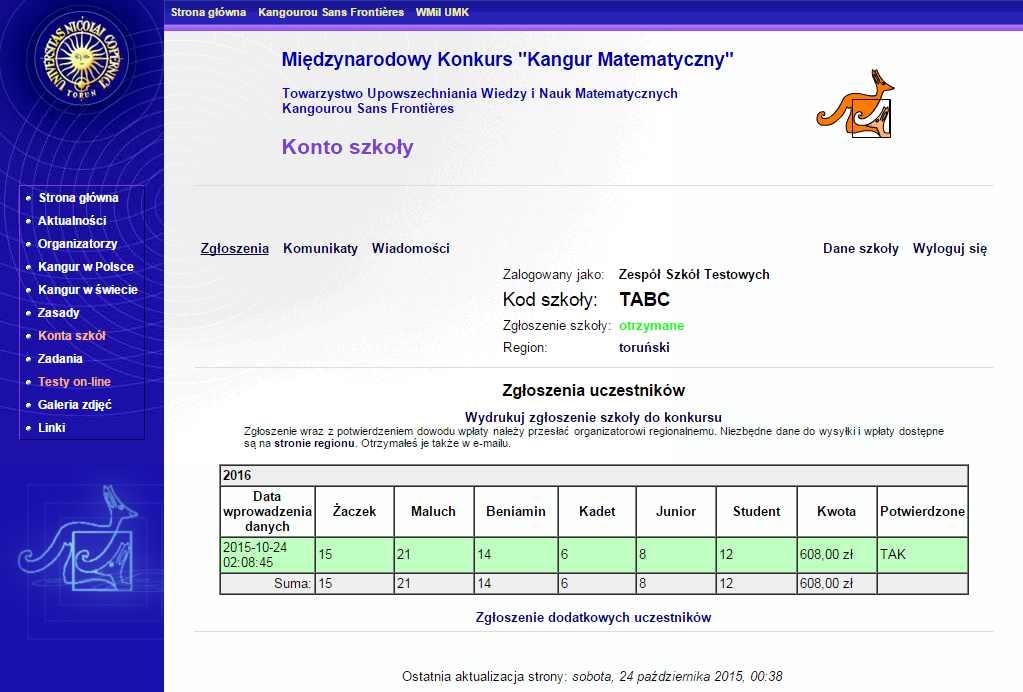Open Linki in sidebar

pyautogui.click(x=52, y=428)
